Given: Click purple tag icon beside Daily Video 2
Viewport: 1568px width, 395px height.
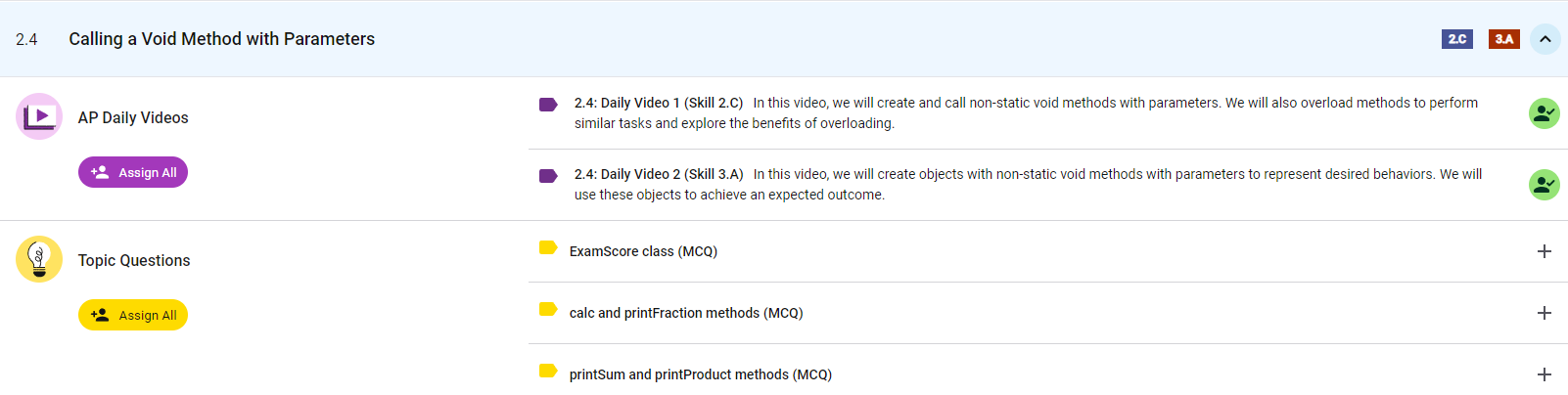Looking at the screenshot, I should coord(548,176).
